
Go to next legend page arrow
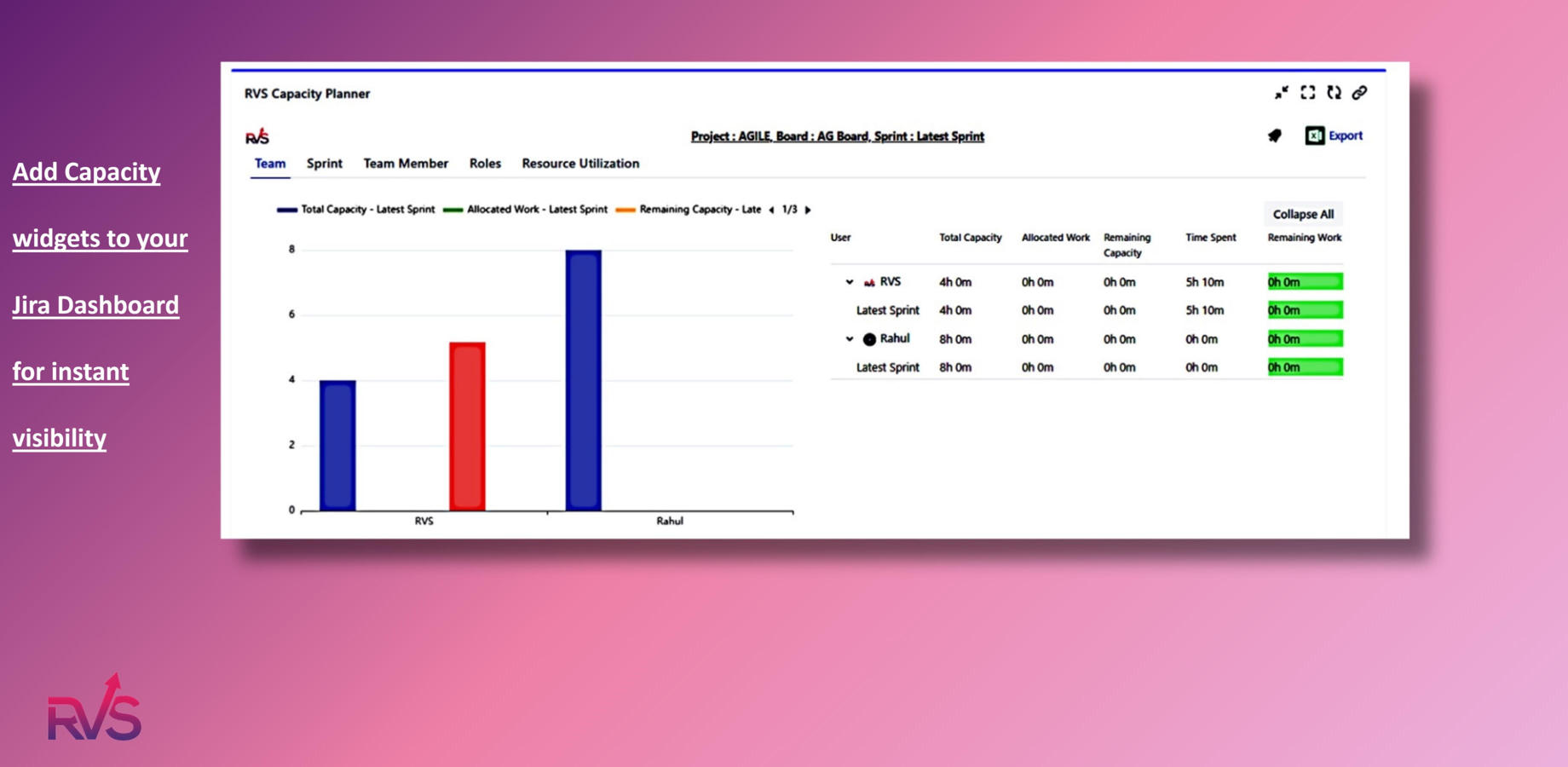tap(808, 210)
